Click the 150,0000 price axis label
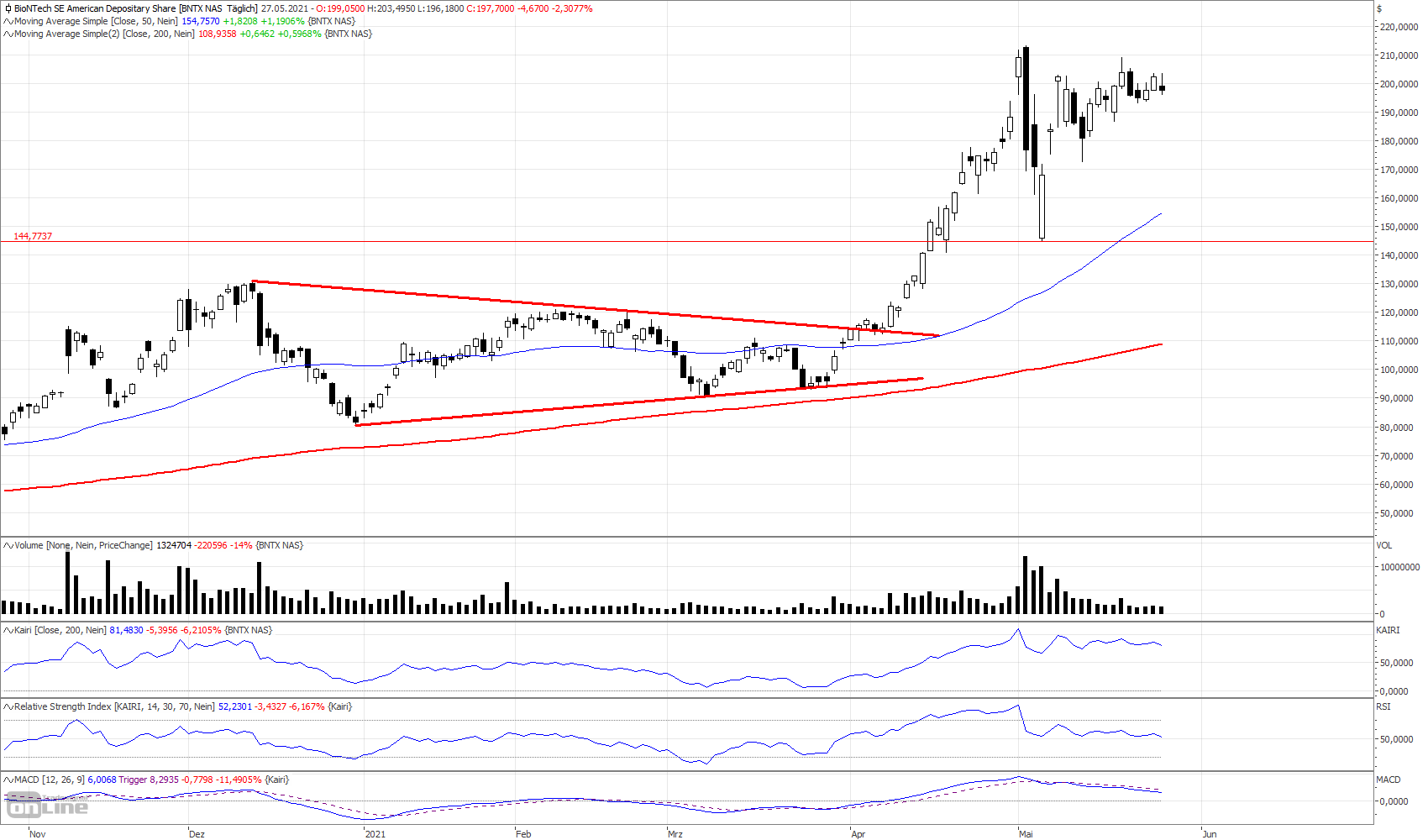Image resolution: width=1428 pixels, height=840 pixels. (1399, 227)
